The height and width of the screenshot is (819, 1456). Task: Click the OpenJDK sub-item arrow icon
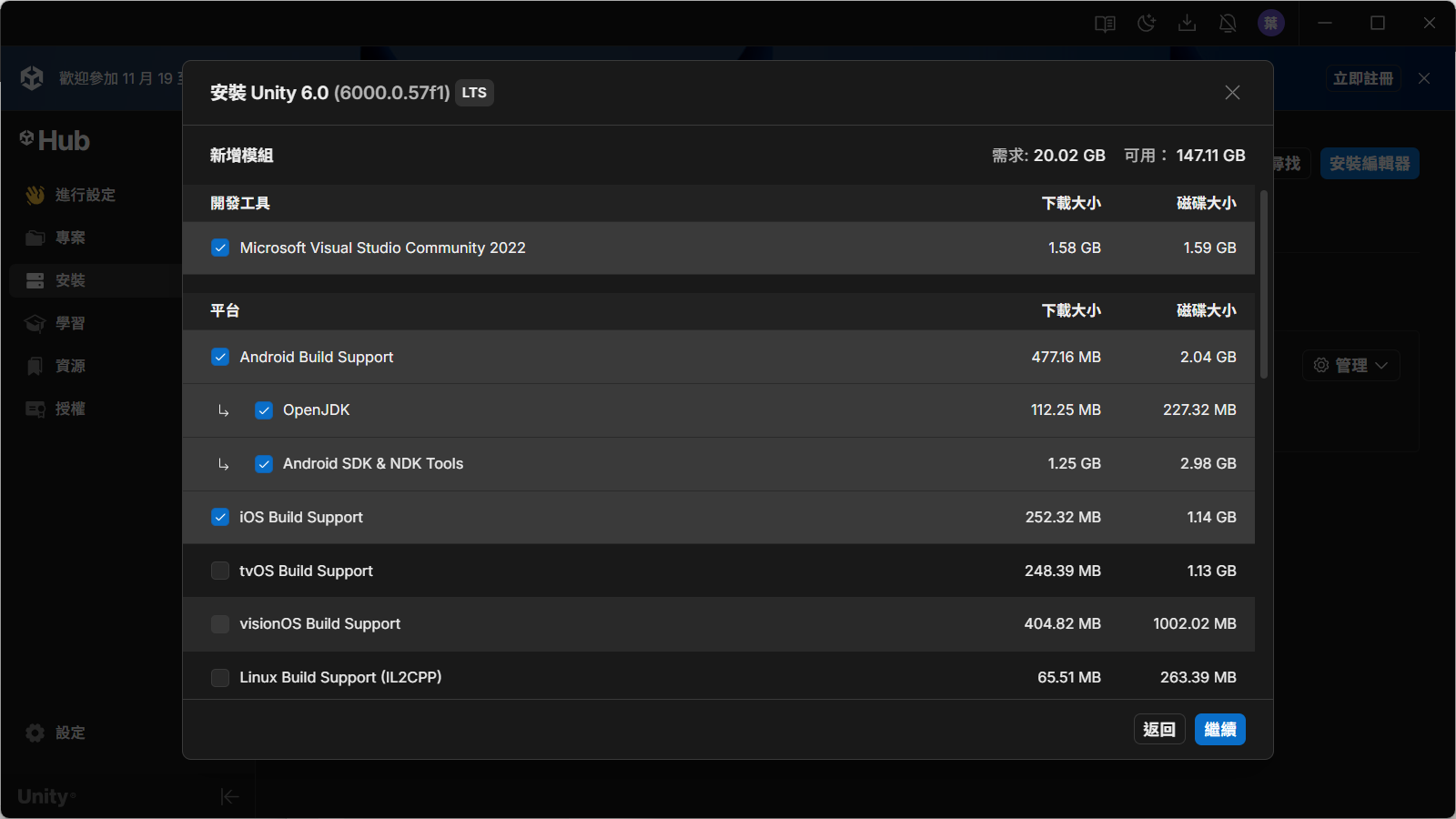pos(223,411)
